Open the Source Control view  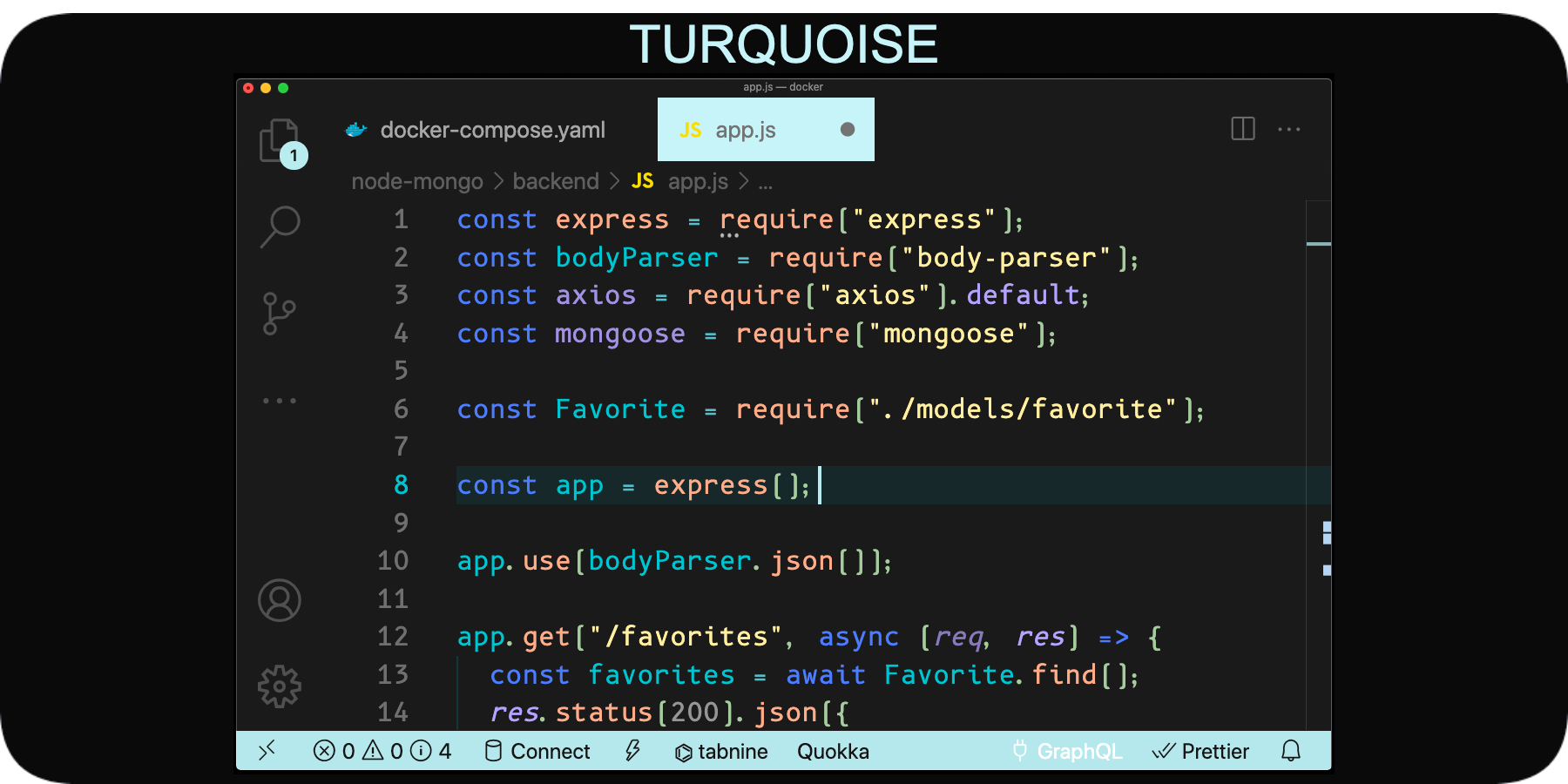coord(279,312)
